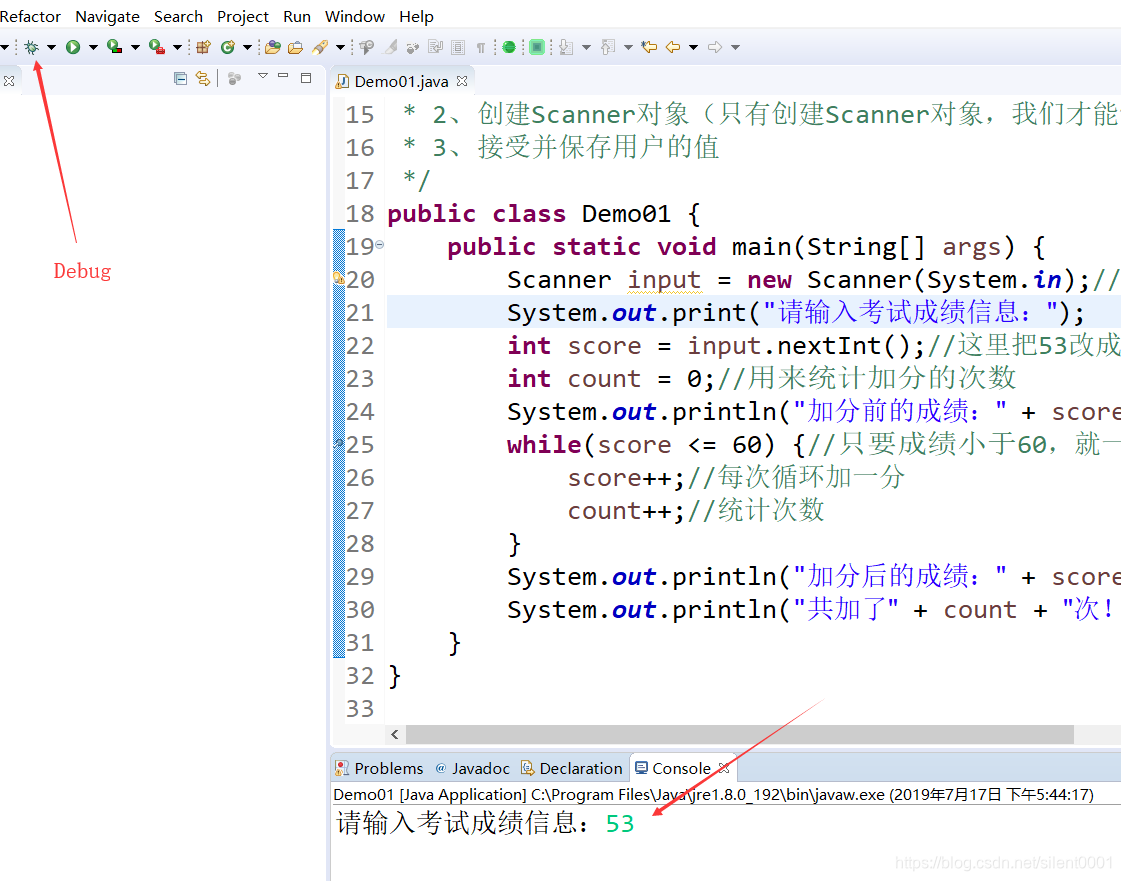
Task: Click the editor horizontal scrollbar left arrow
Action: (395, 734)
